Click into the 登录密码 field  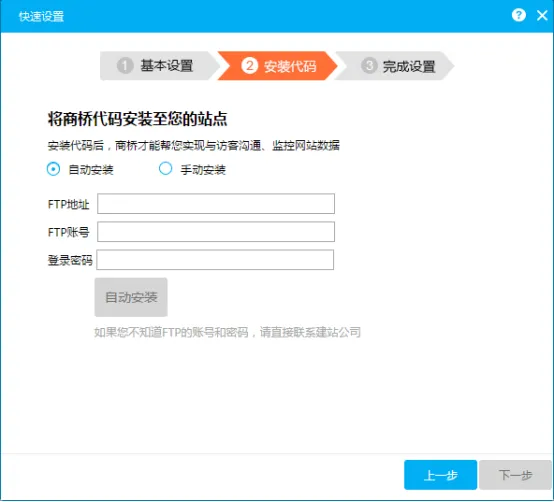(215, 260)
